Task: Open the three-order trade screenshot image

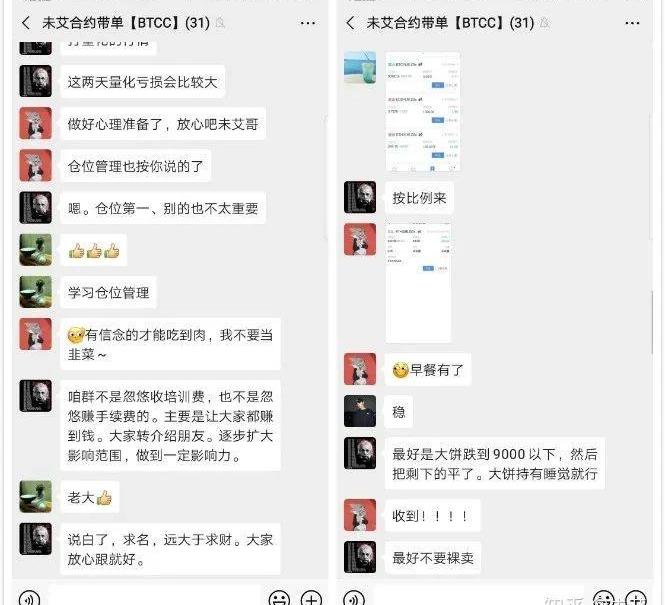Action: coord(422,112)
